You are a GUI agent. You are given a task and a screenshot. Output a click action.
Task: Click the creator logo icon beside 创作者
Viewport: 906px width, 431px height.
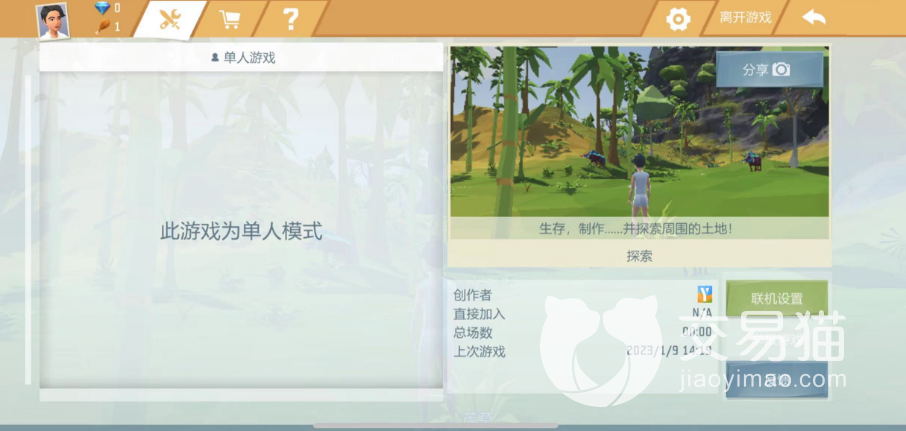704,295
